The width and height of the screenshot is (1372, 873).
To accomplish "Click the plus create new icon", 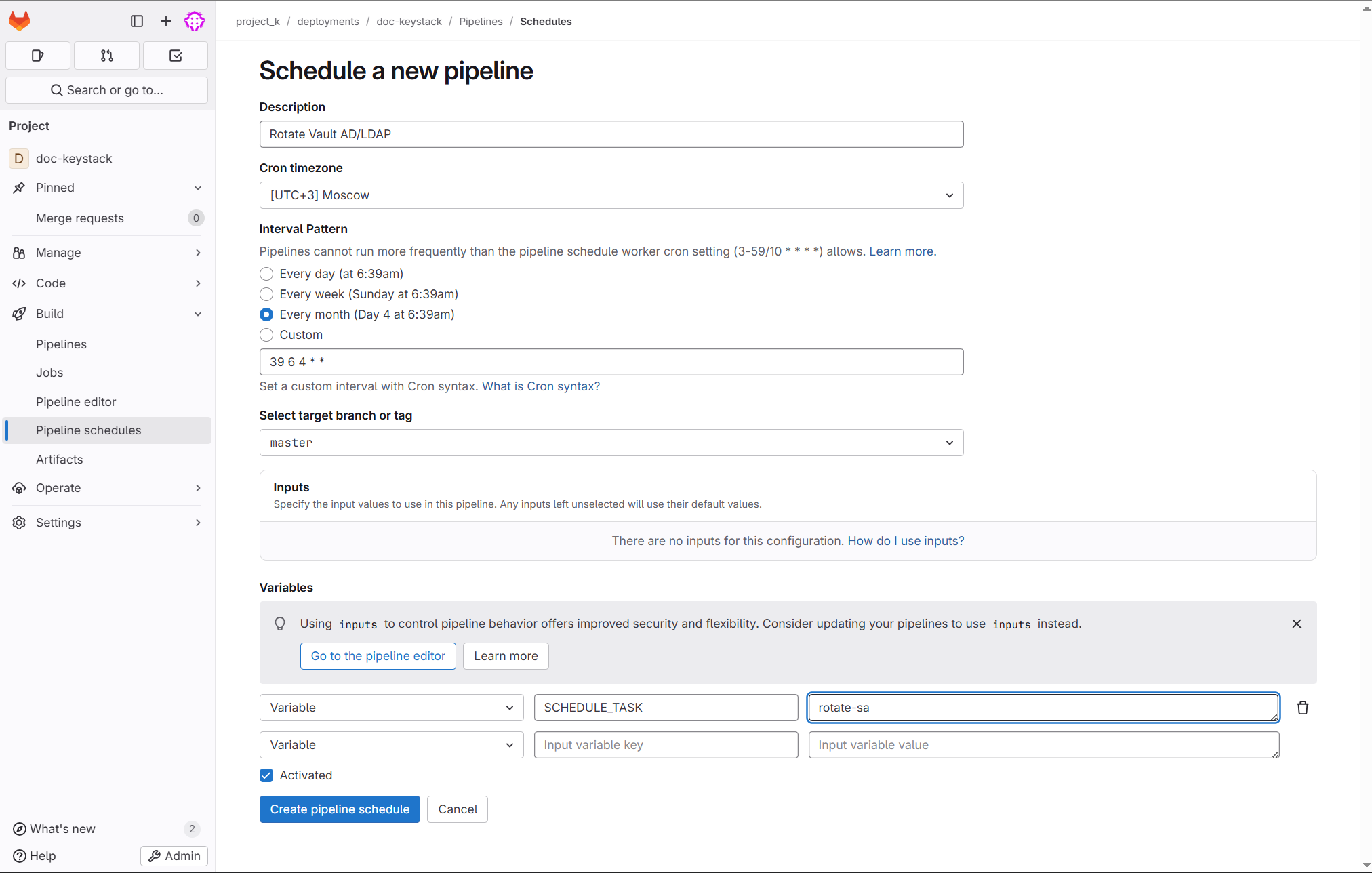I will (x=166, y=21).
